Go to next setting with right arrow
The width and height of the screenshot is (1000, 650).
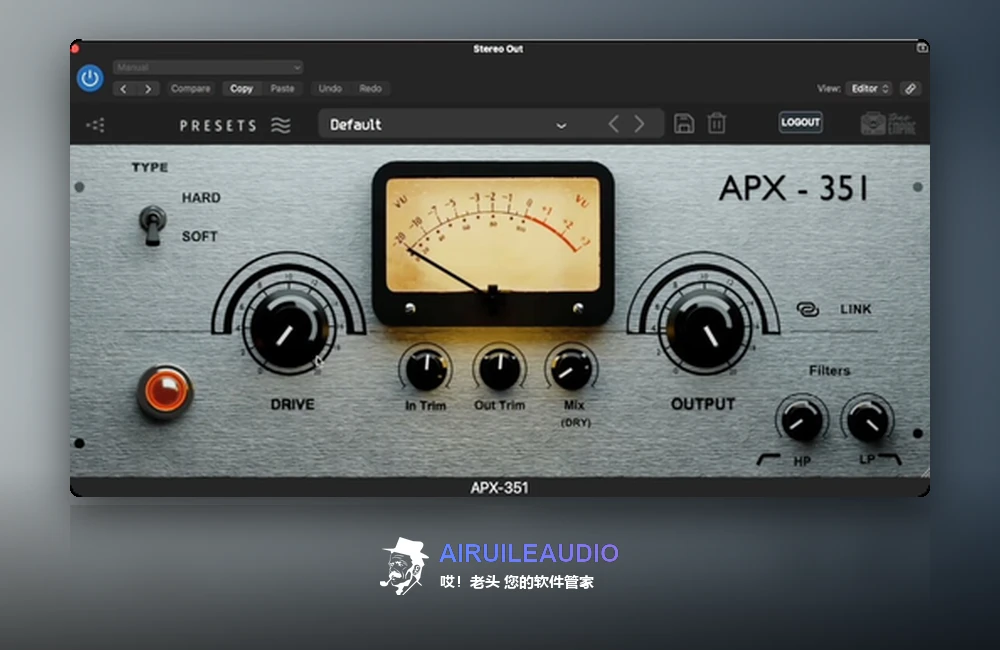[148, 89]
